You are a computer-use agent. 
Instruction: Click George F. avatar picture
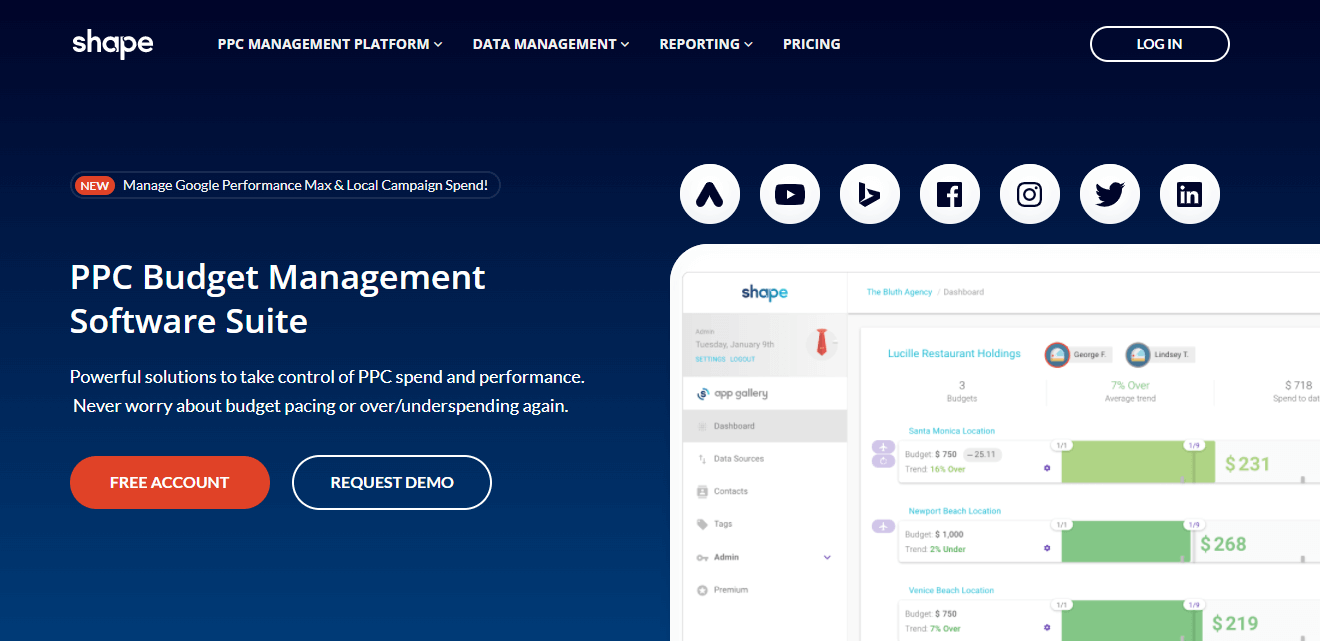[x=1057, y=354]
